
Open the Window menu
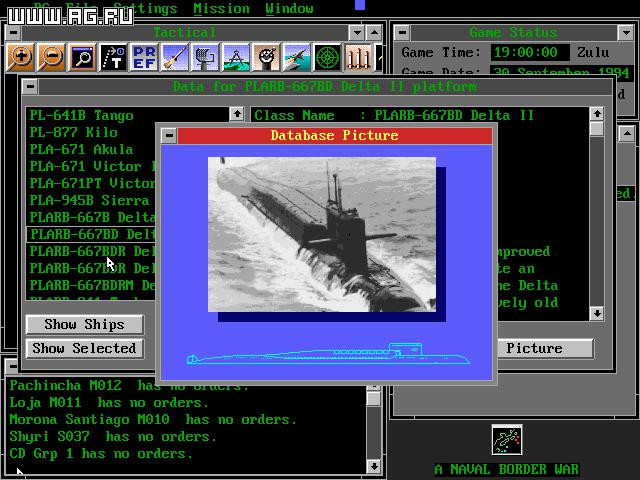289,8
